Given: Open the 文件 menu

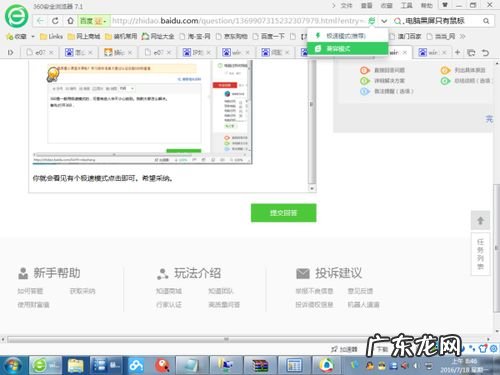Looking at the screenshot, I should pos(346,5).
